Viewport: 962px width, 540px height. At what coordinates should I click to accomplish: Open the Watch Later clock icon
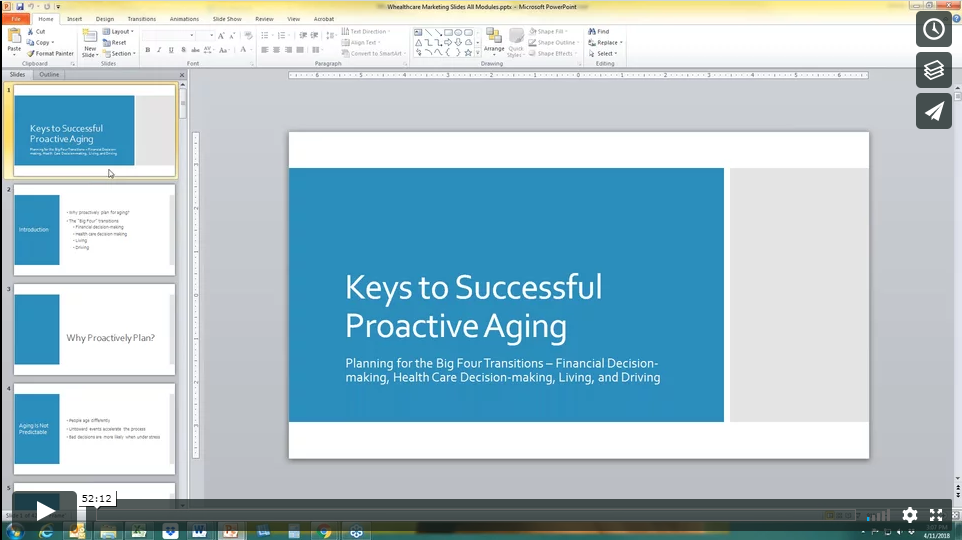pos(933,29)
